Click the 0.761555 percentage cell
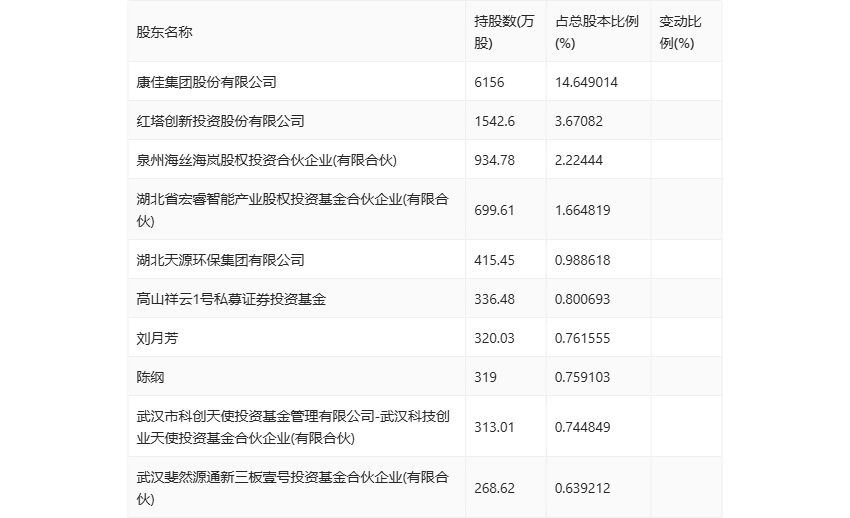This screenshot has width=850, height=518. click(x=582, y=338)
